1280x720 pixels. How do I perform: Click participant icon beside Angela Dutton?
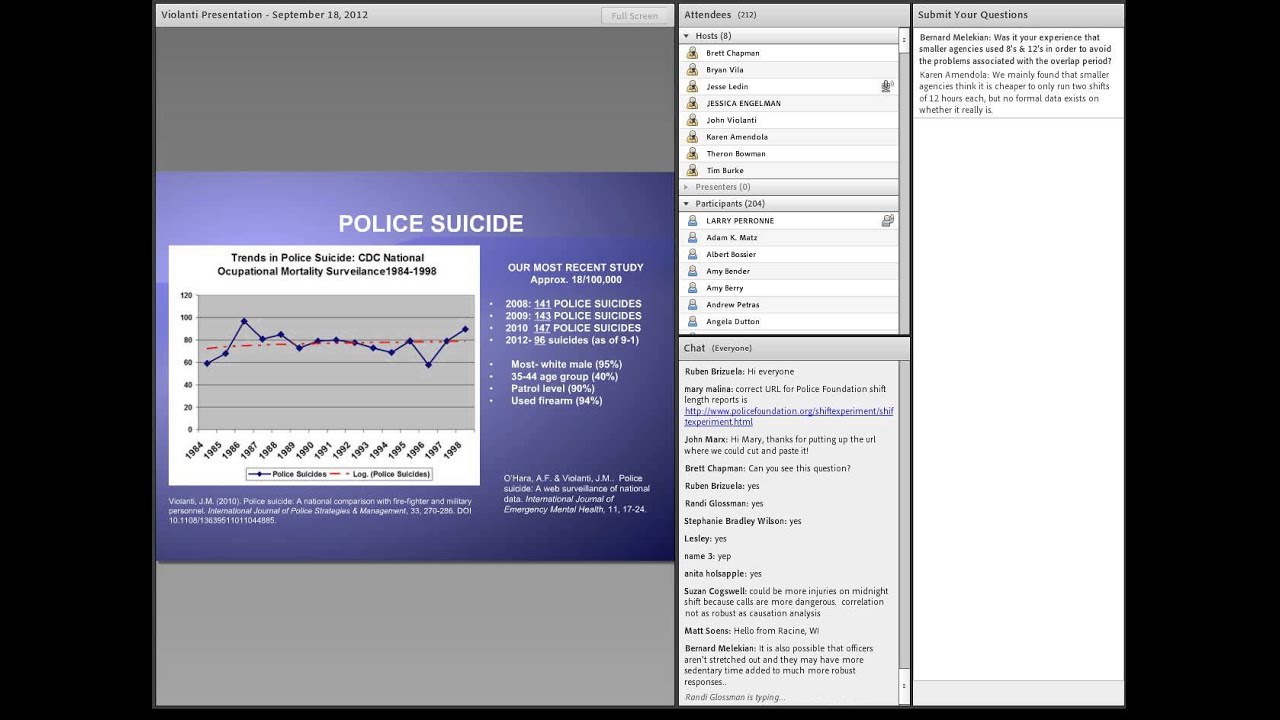(692, 322)
